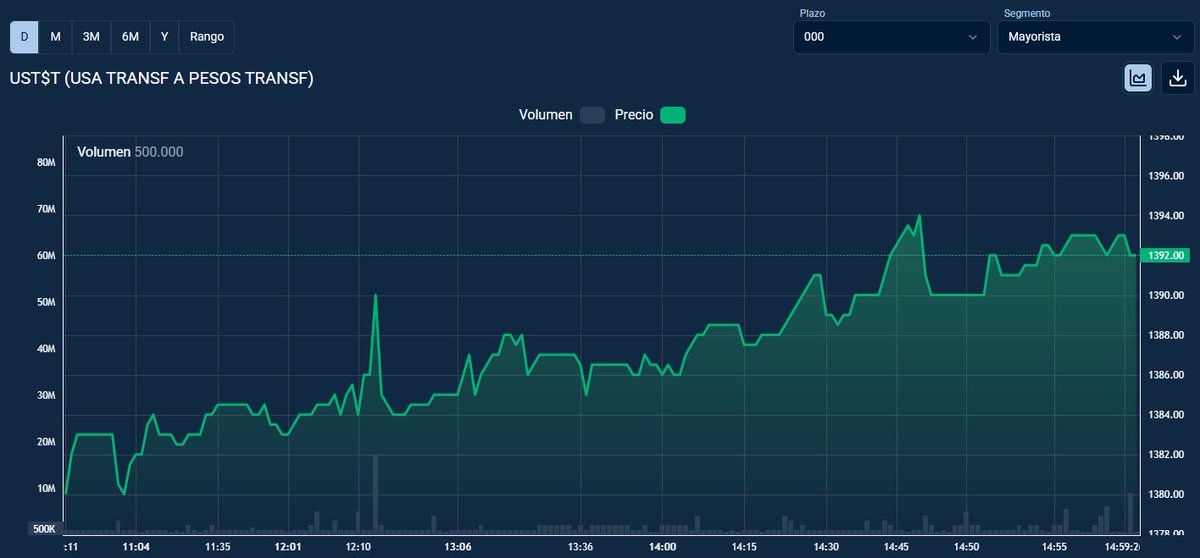Expand the Segmento dropdown showing Mayorista
This screenshot has height=558, width=1200.
(x=1095, y=37)
